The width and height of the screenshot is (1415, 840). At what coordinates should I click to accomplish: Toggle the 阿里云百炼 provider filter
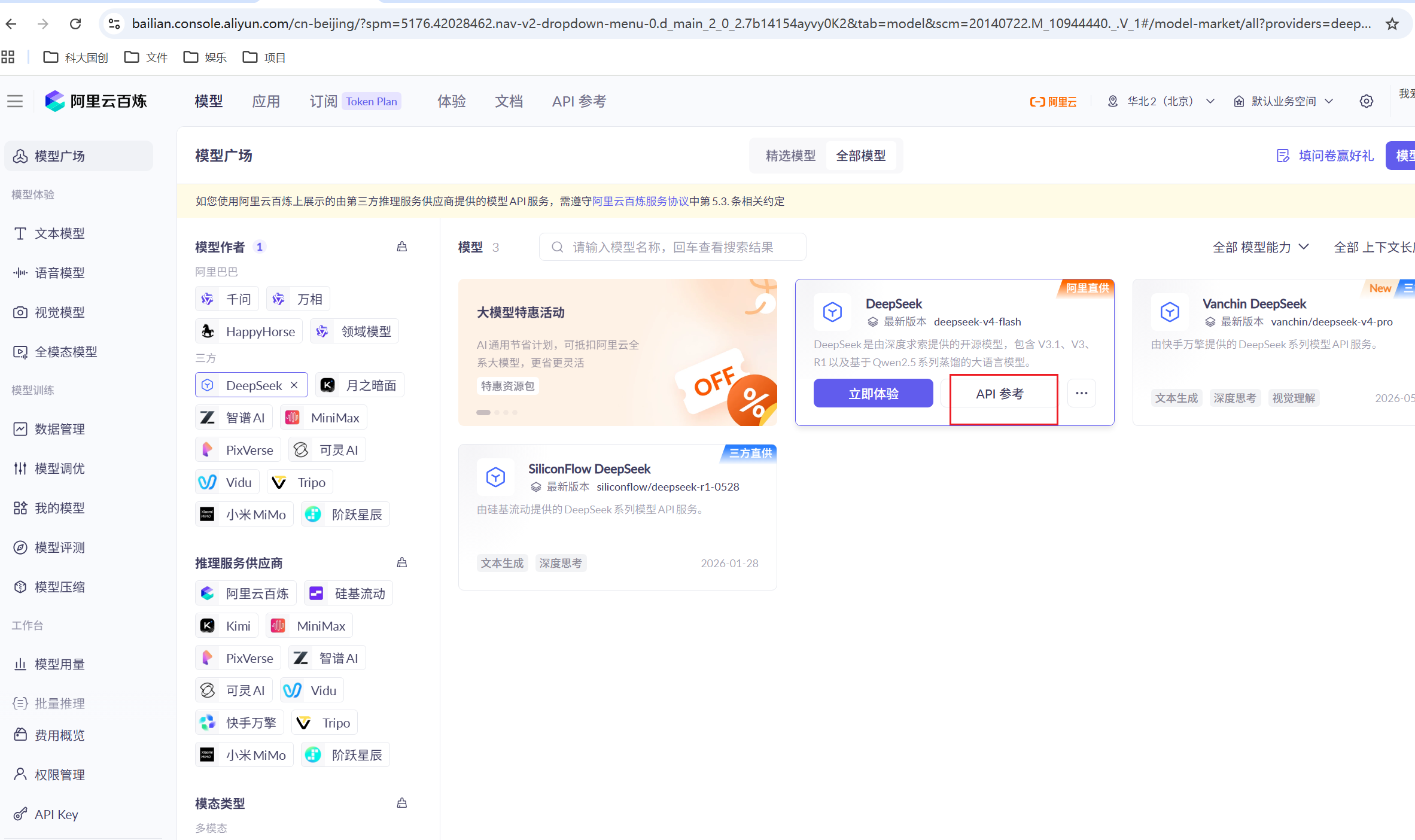coord(246,594)
